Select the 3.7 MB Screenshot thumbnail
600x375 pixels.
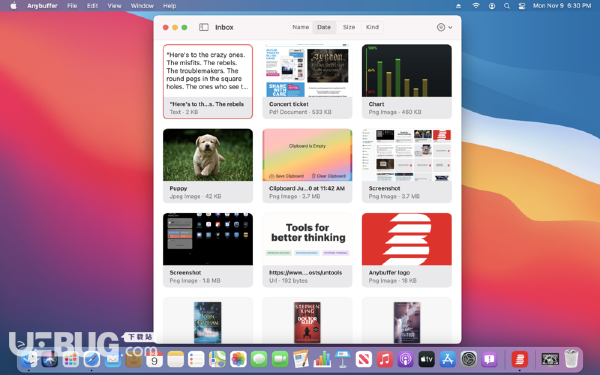(x=407, y=155)
